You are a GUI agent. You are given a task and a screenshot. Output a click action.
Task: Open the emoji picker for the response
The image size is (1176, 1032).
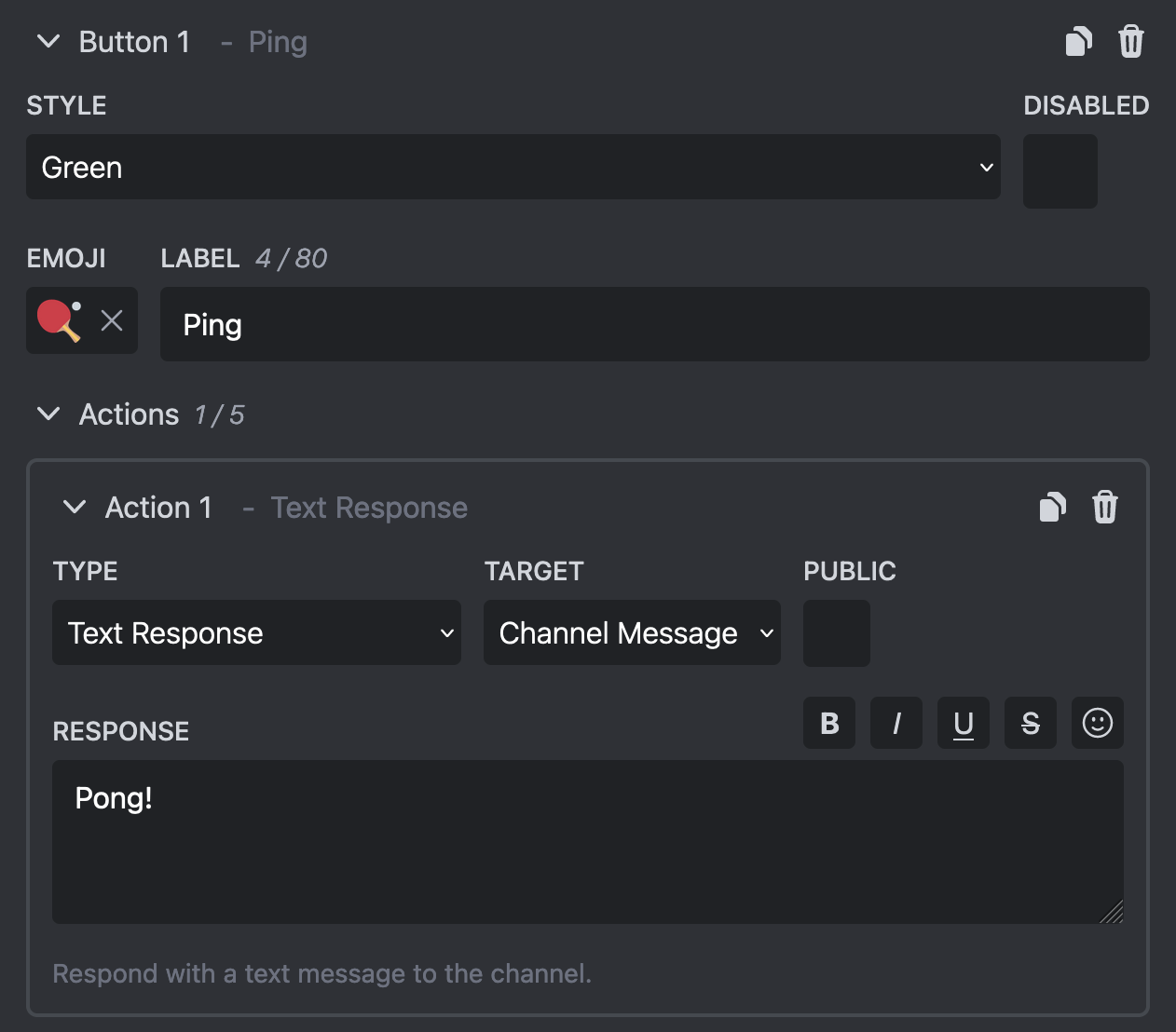1097,723
